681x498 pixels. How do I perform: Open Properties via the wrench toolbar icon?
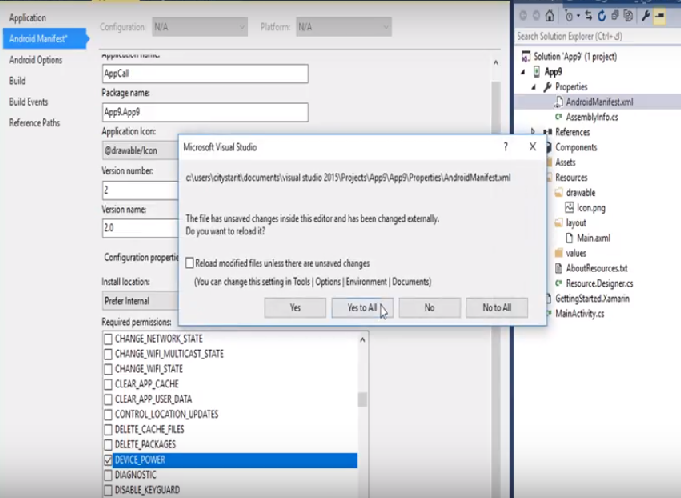pos(646,16)
